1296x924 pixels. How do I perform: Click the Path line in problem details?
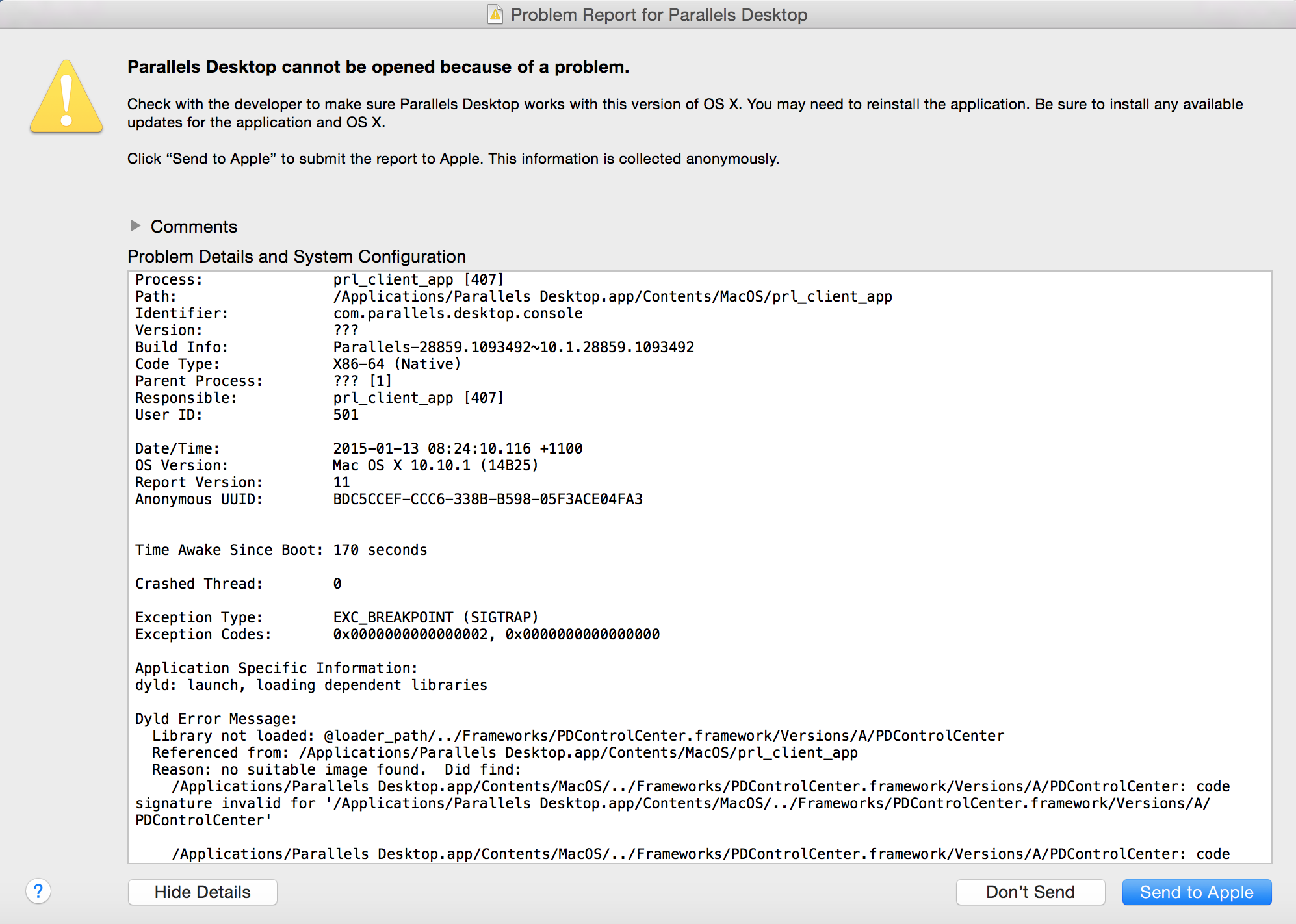[513, 296]
